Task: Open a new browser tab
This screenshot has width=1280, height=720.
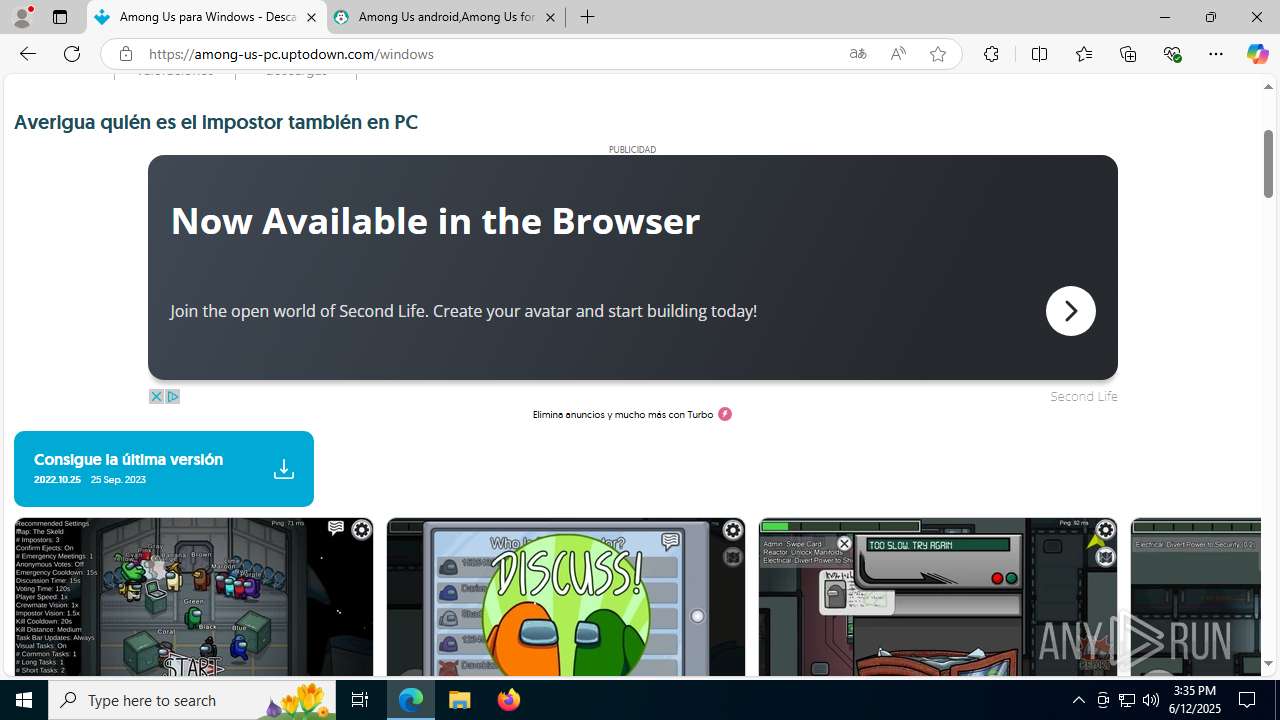Action: point(588,17)
